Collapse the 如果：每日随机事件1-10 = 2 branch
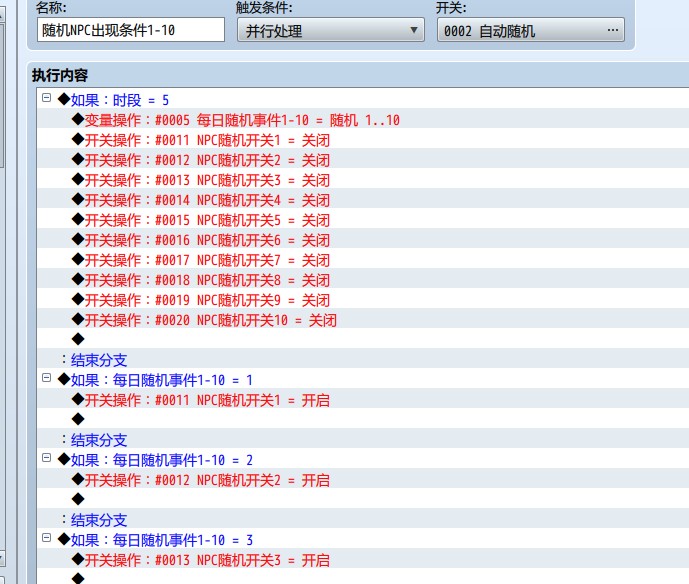 point(46,457)
